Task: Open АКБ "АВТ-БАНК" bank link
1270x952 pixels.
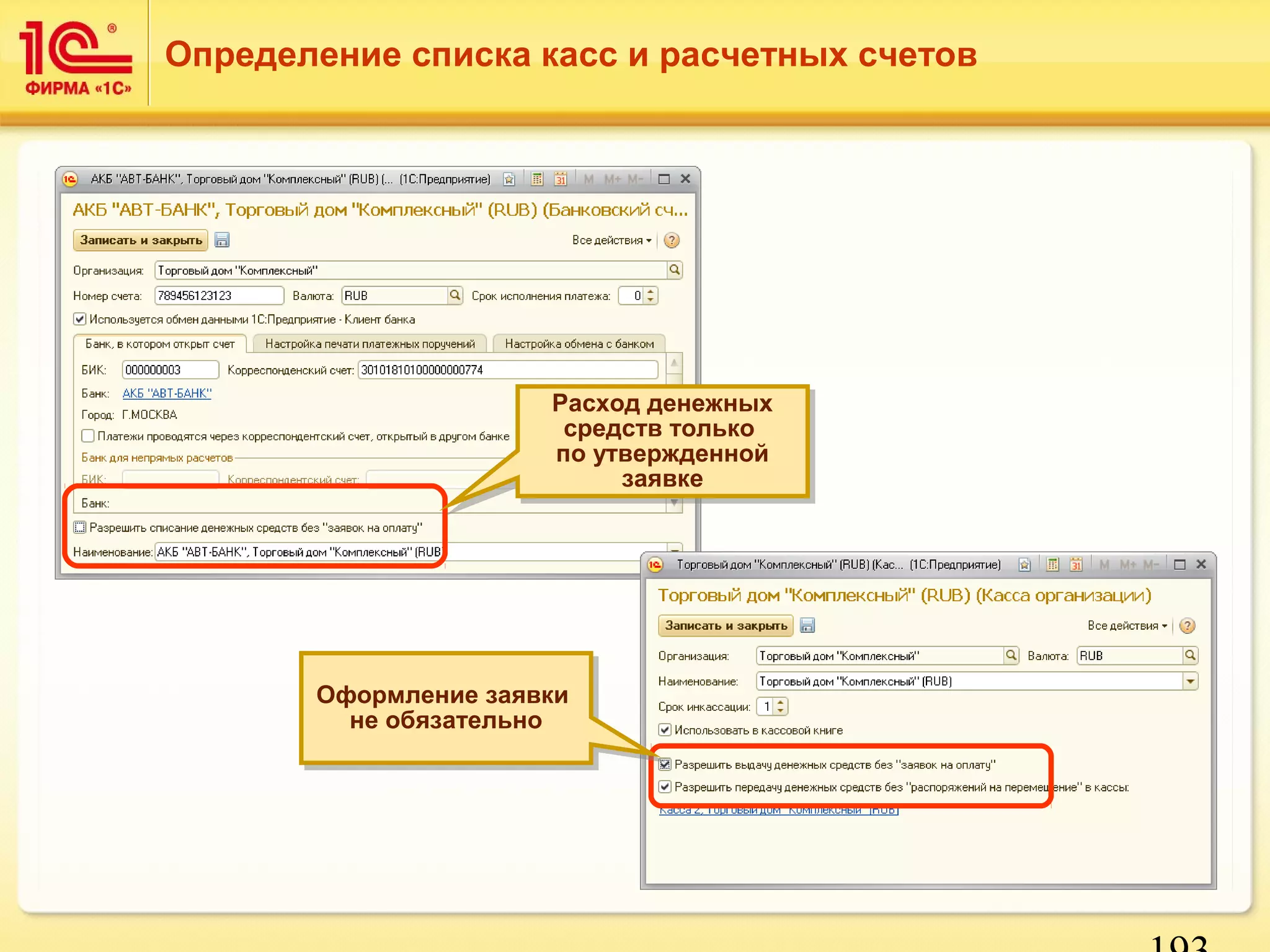Action: pyautogui.click(x=167, y=394)
